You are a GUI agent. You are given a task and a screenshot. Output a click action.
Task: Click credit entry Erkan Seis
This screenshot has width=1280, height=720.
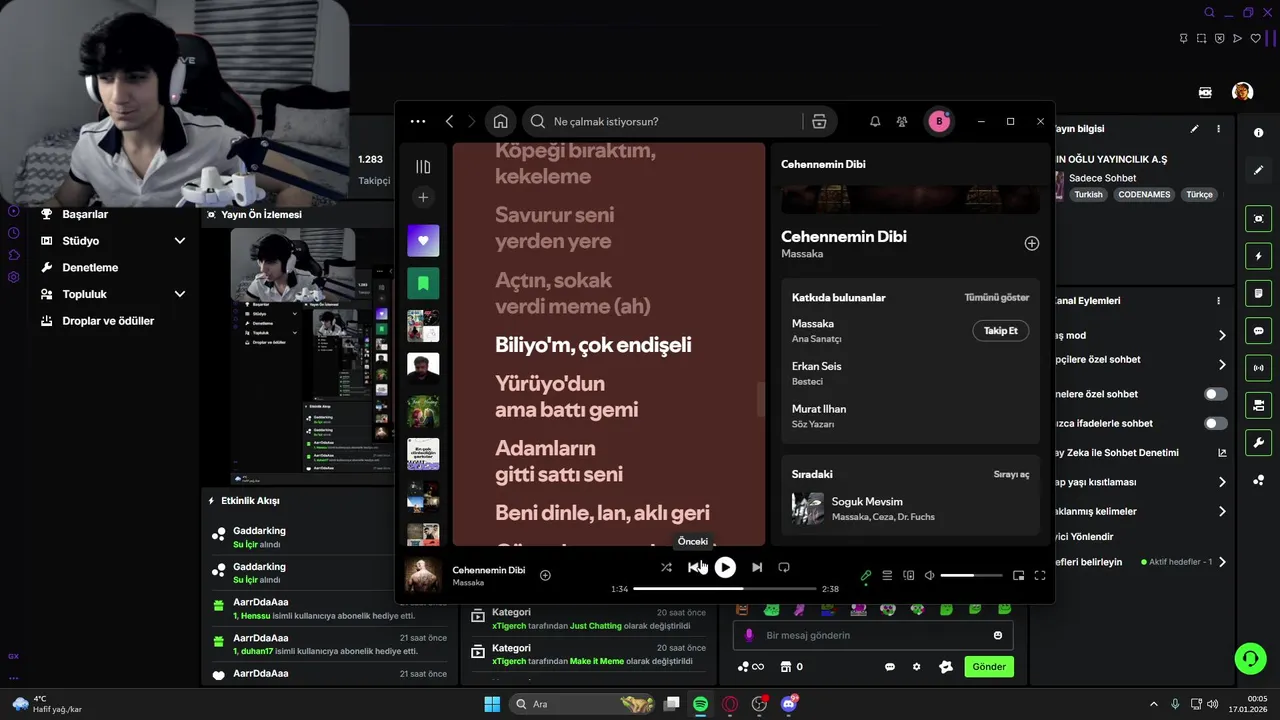(816, 366)
